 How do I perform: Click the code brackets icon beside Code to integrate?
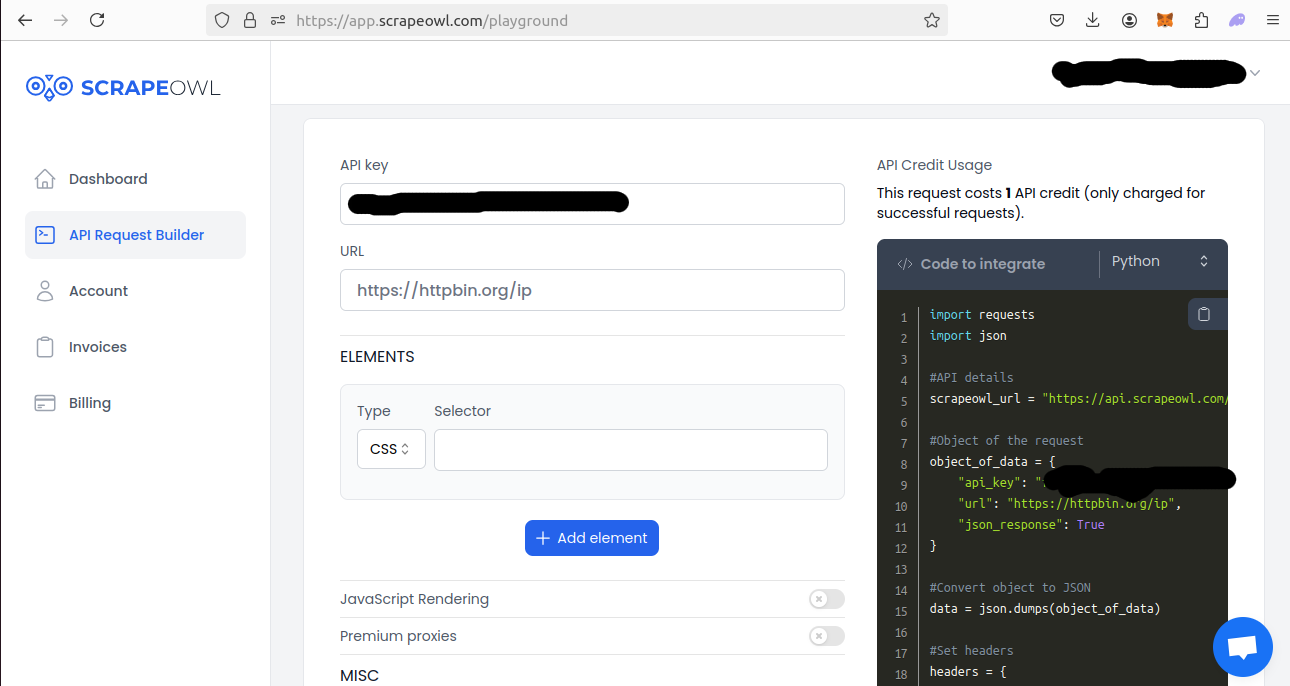tap(904, 264)
